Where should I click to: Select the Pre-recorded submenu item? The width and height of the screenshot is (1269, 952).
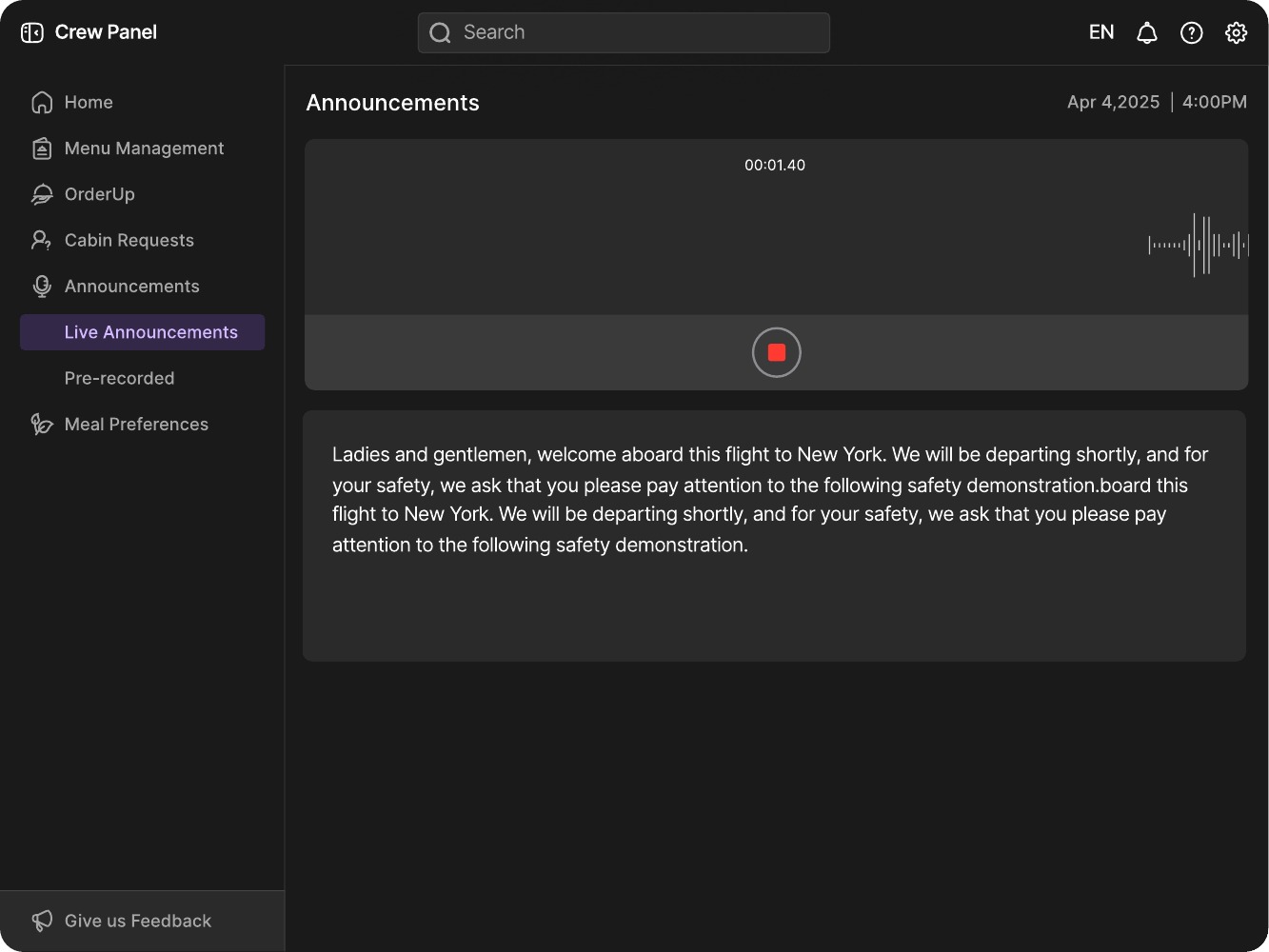[x=143, y=378]
